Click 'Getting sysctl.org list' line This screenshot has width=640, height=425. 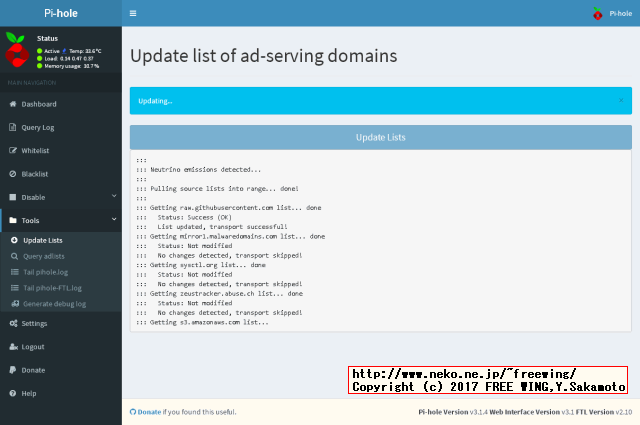[x=201, y=265]
